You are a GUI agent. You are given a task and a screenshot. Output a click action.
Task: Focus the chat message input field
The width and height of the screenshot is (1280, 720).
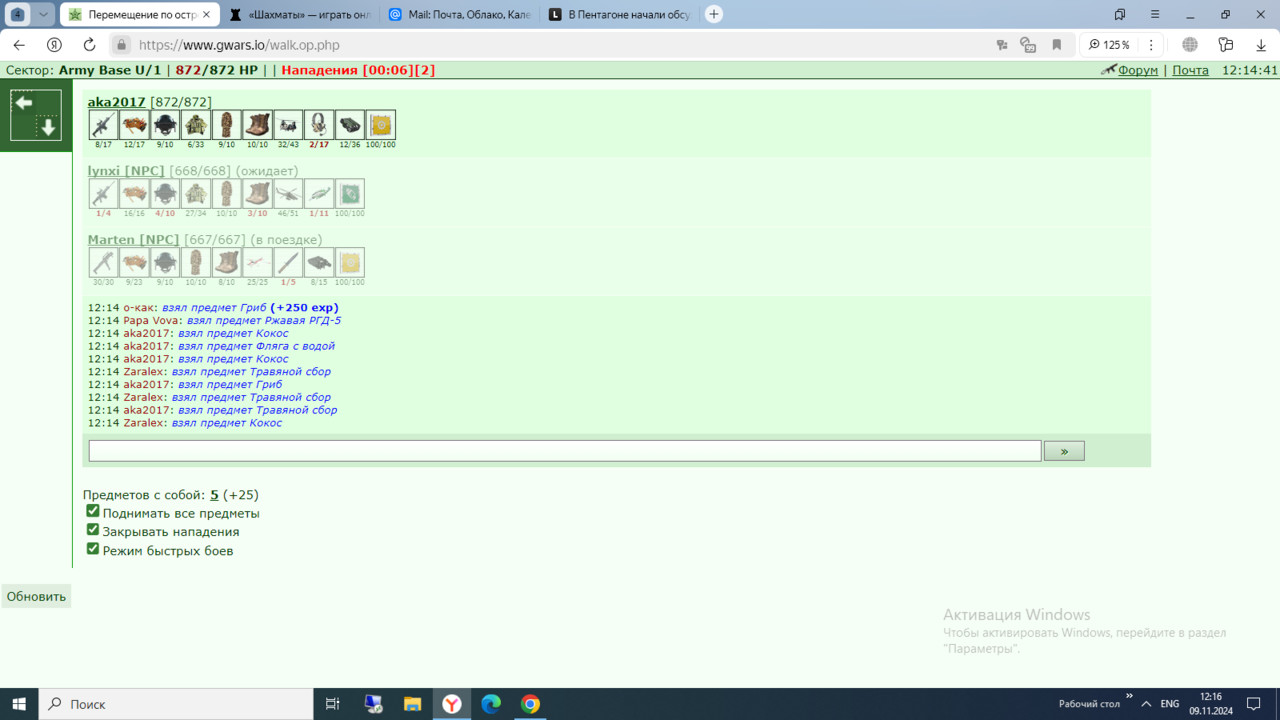(x=565, y=451)
